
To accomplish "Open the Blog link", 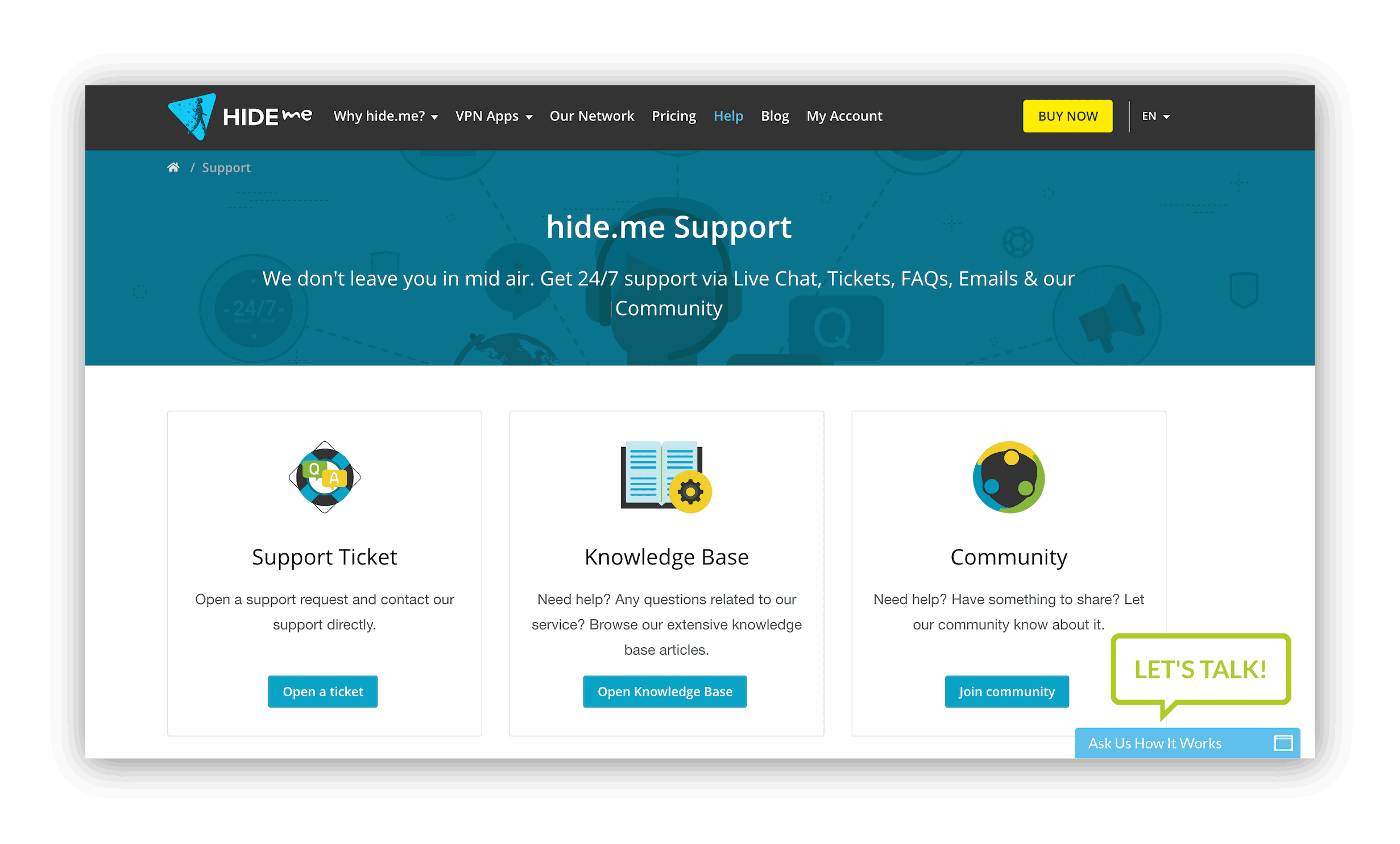I will 775,116.
